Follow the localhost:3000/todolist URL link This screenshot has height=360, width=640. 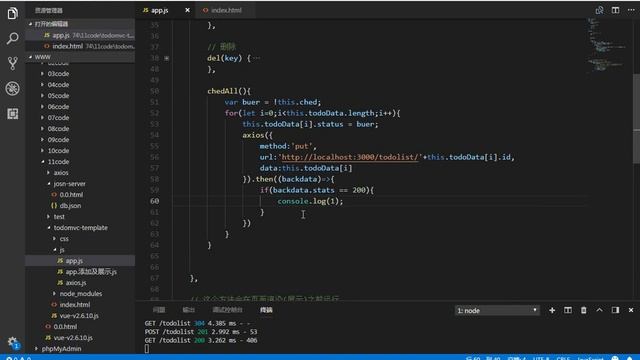[350, 157]
